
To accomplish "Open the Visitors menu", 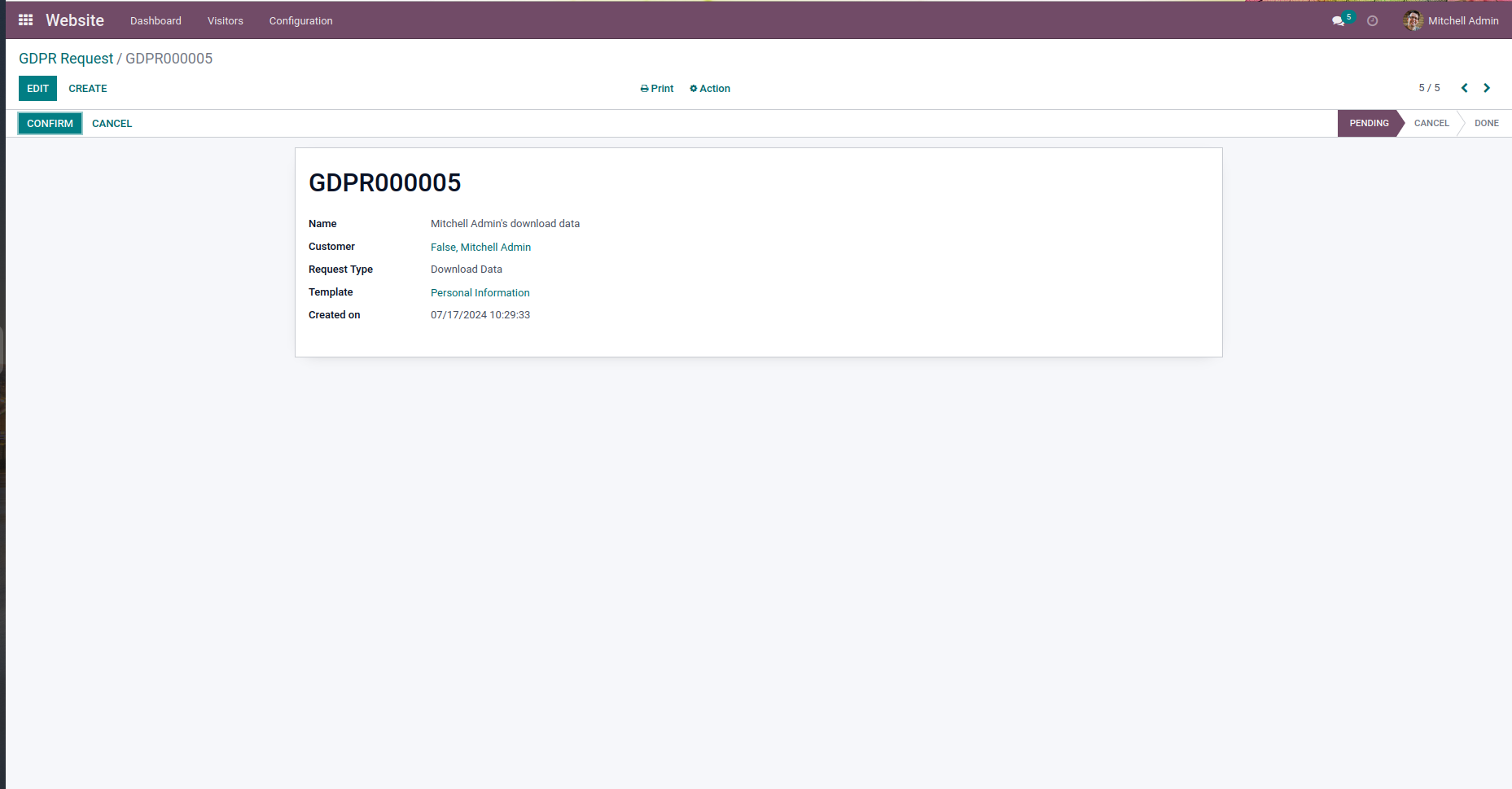I will [x=226, y=21].
